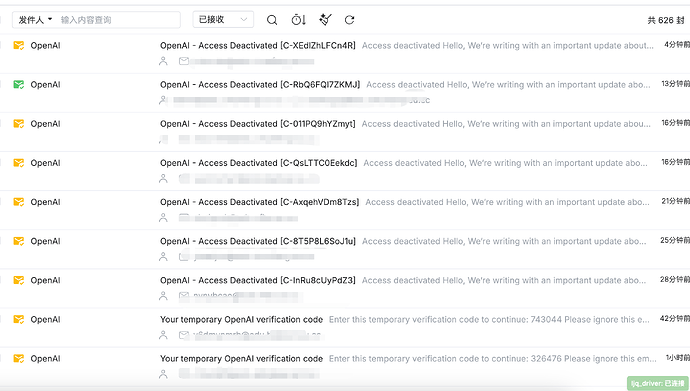
Task: Click the ljq_driver 已连接 status badge
Action: [x=658, y=384]
